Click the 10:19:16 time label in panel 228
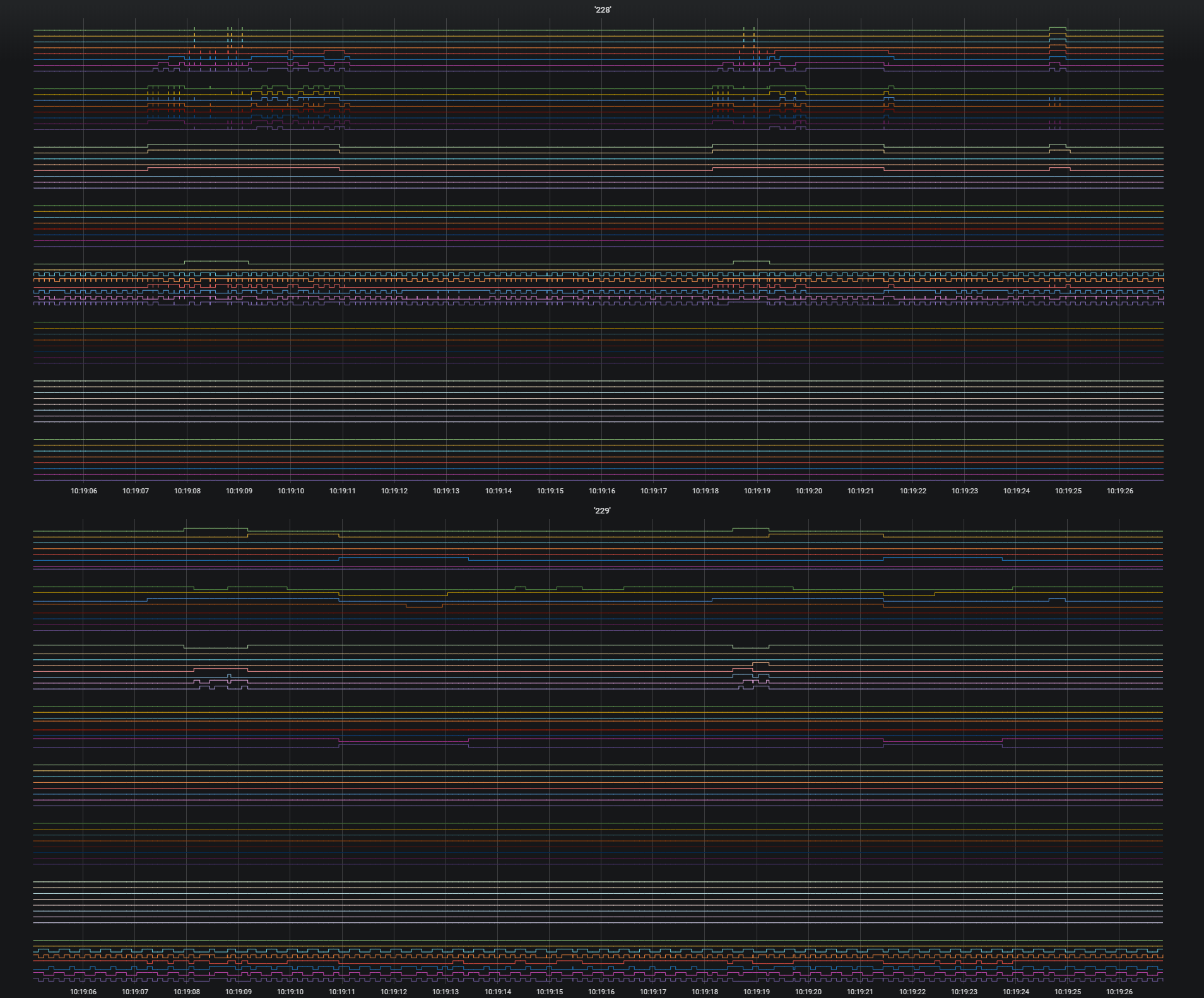The width and height of the screenshot is (1204, 998). 602,491
